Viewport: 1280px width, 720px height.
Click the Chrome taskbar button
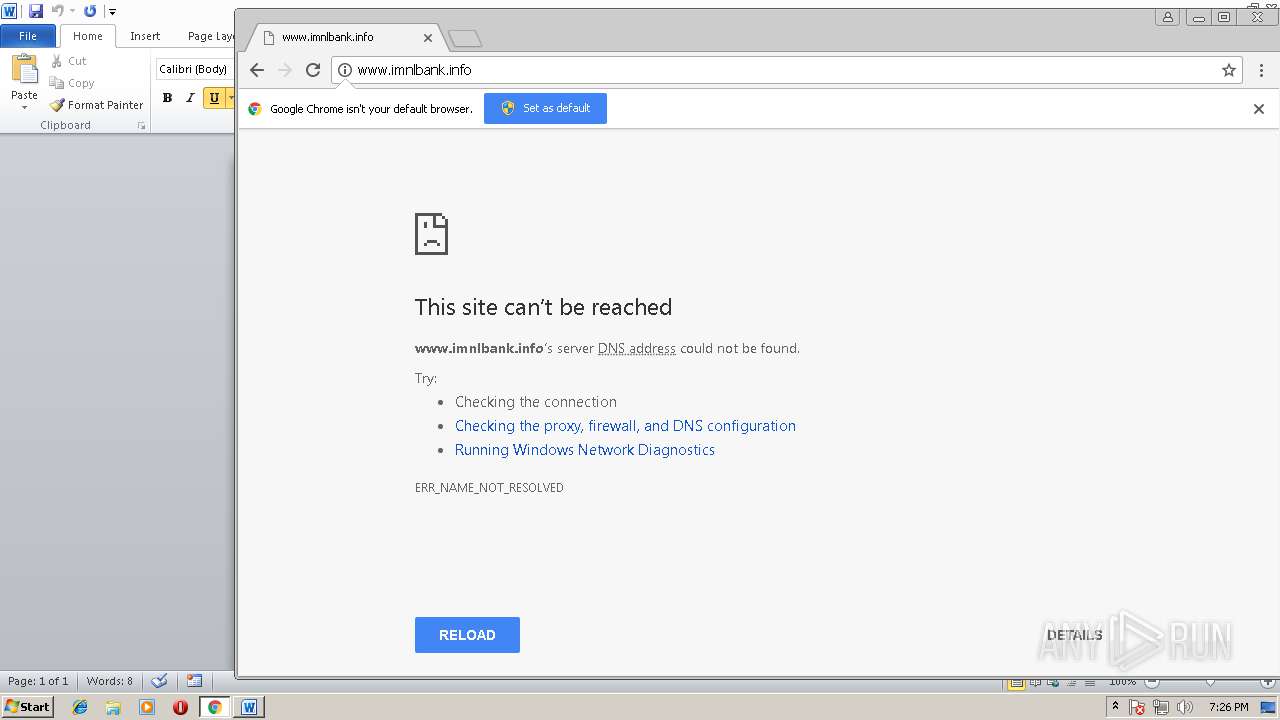coord(215,707)
